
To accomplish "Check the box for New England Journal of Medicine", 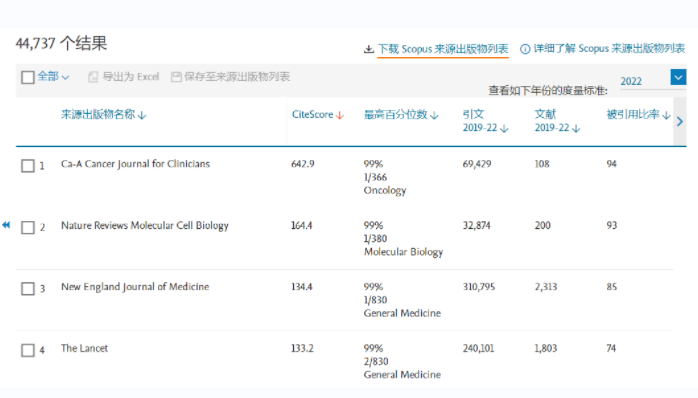I will coord(28,288).
